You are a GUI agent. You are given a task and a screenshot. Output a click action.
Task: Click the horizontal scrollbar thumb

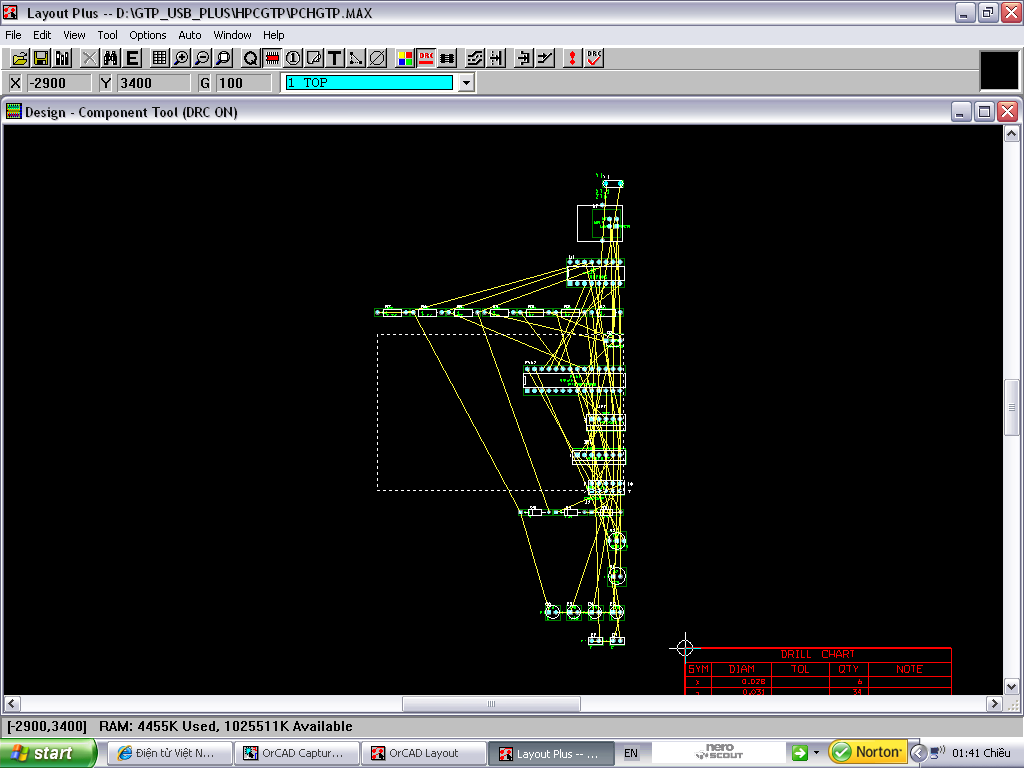point(491,703)
